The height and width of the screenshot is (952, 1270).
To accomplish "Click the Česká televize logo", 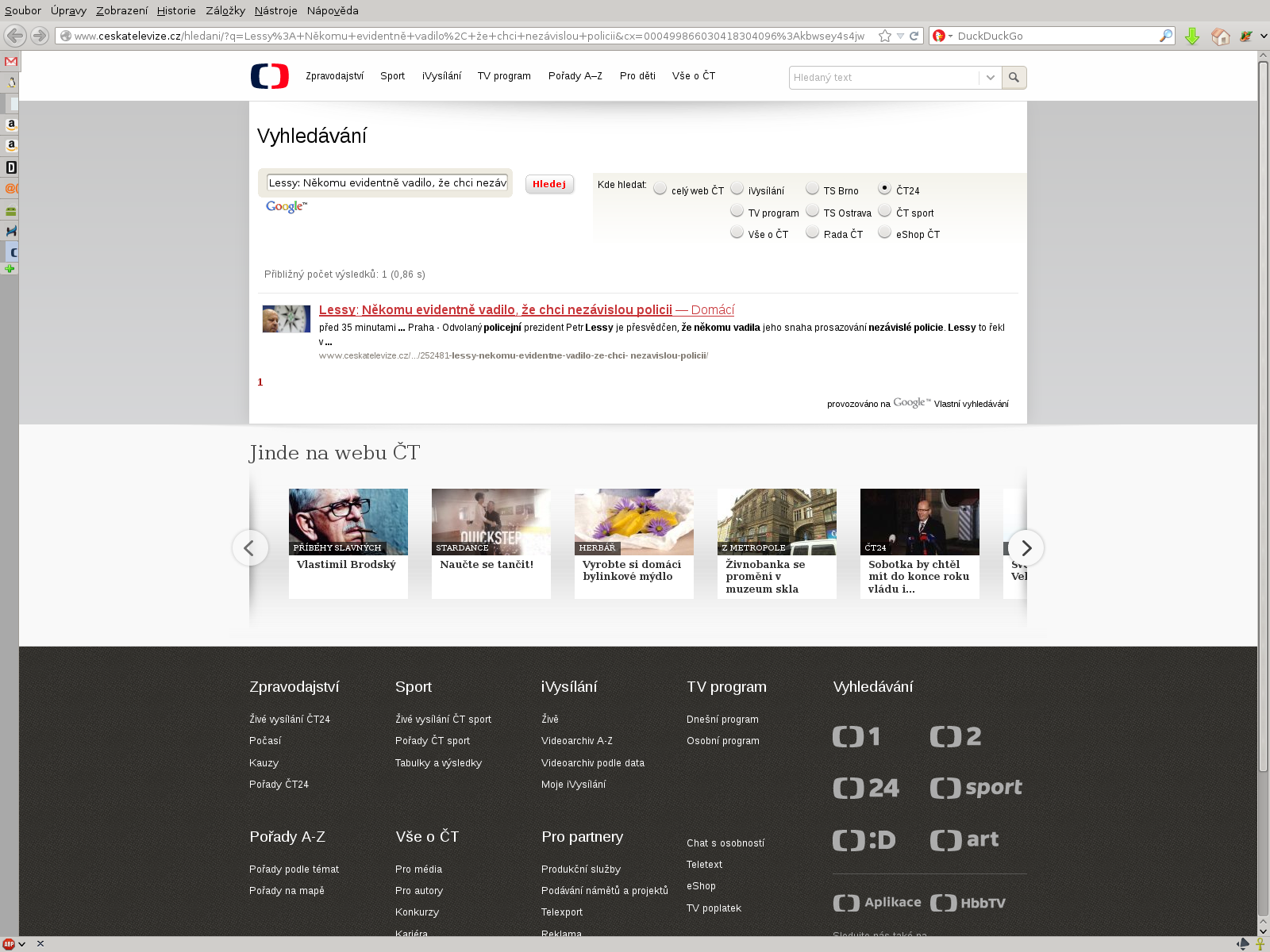I will [270, 76].
